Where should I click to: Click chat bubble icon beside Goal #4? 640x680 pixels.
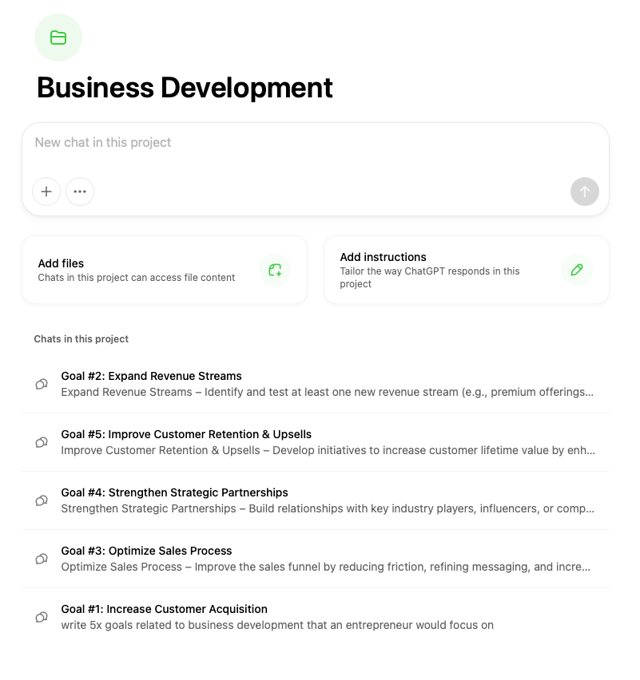(42, 501)
